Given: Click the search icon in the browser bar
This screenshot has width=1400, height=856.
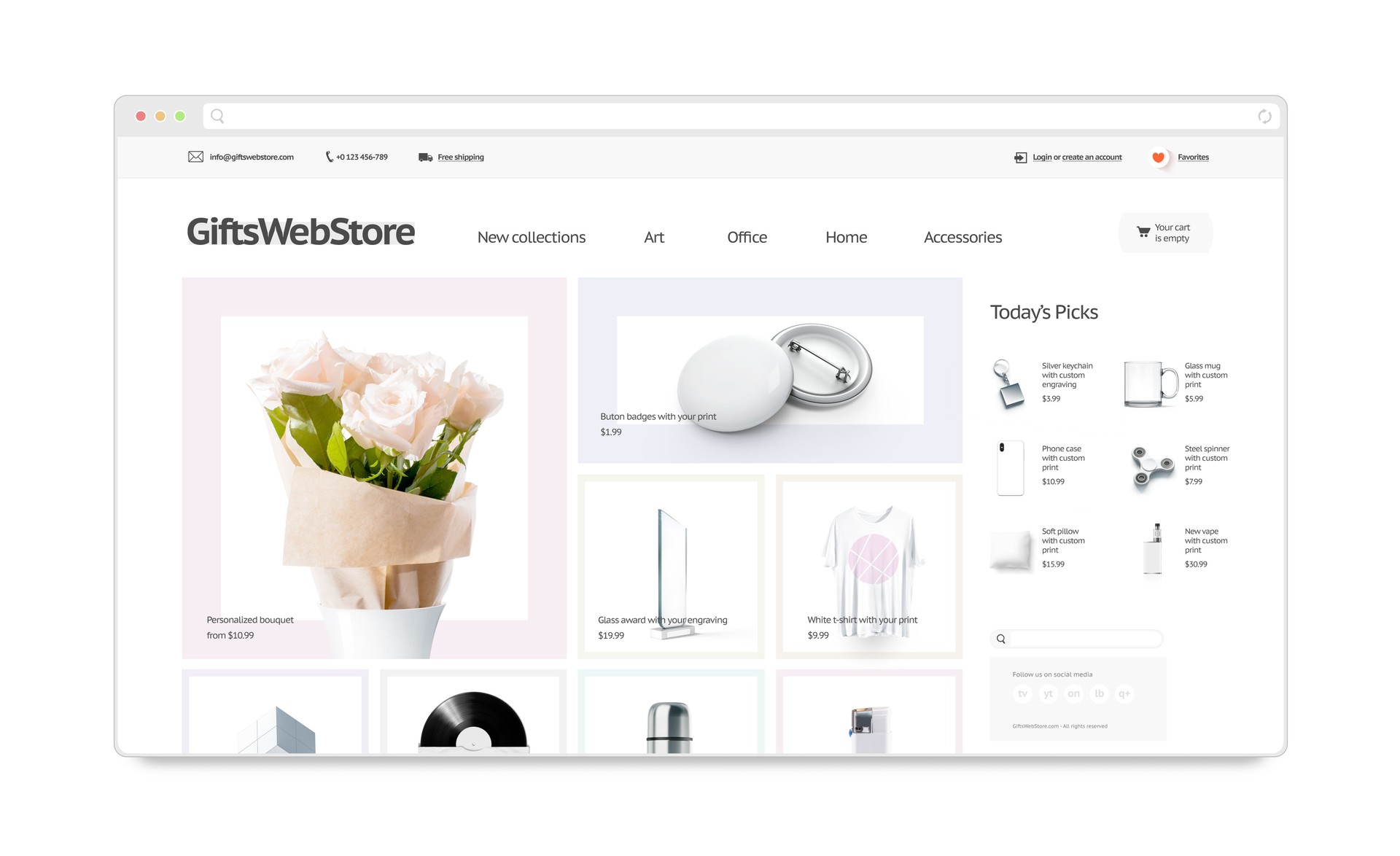Looking at the screenshot, I should (x=219, y=115).
